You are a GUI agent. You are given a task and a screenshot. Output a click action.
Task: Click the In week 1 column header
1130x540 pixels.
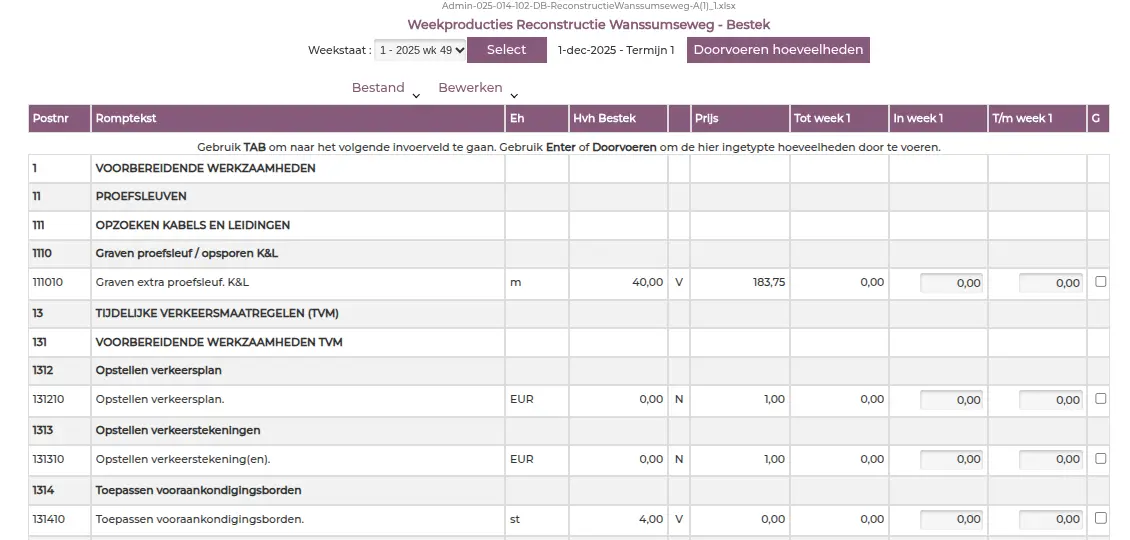coord(938,118)
